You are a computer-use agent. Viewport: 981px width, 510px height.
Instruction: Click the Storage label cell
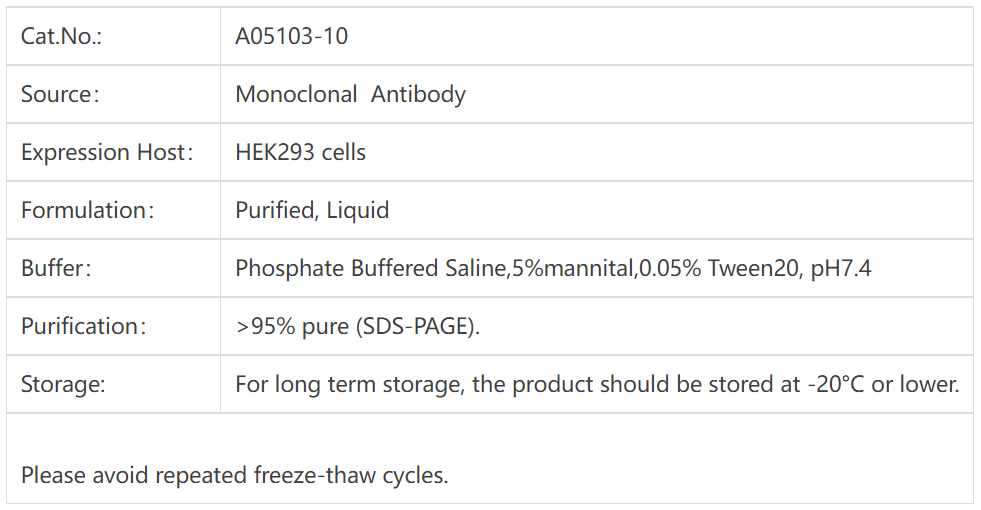(63, 385)
